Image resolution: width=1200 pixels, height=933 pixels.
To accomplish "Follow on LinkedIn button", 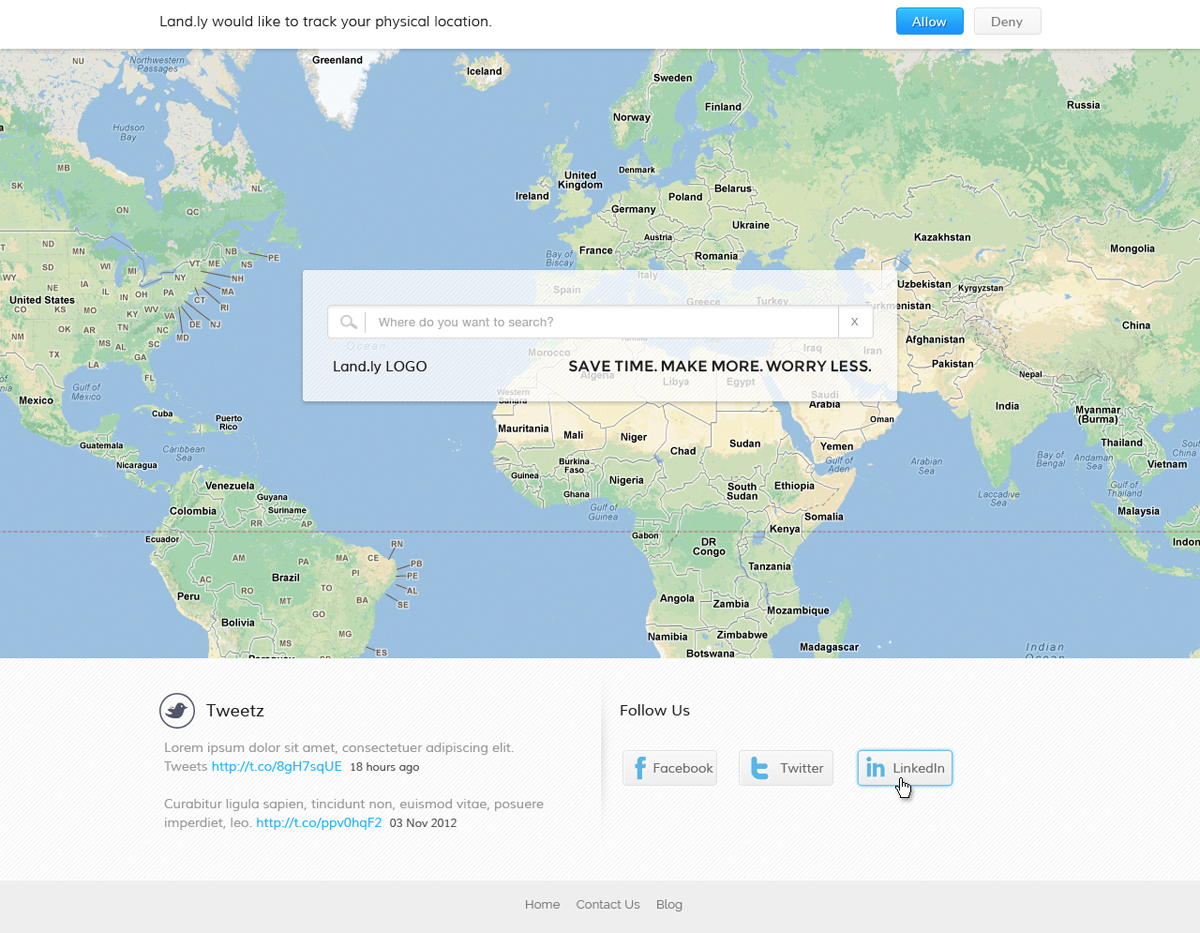I will click(905, 768).
